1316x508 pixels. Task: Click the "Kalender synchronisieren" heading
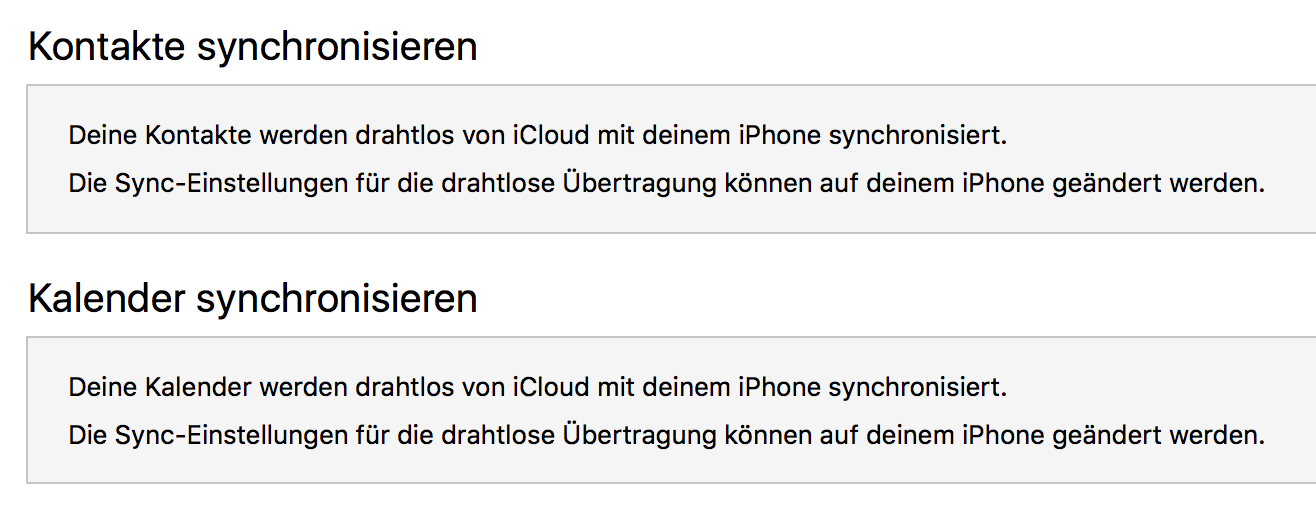coord(252,298)
